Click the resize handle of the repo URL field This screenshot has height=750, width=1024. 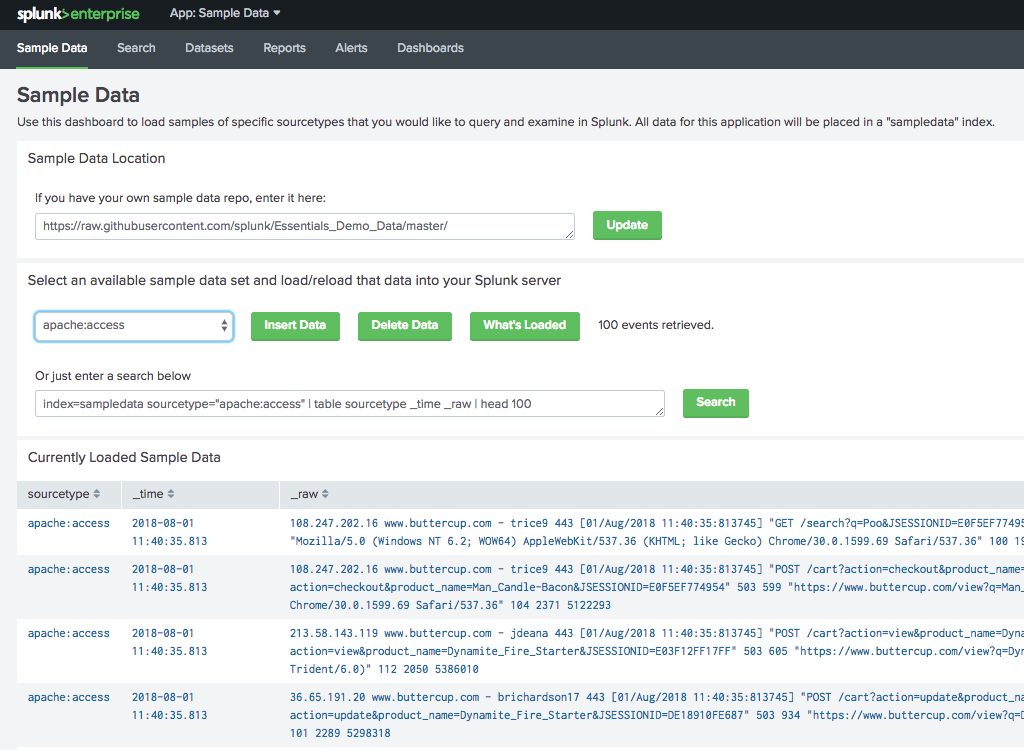[x=570, y=235]
